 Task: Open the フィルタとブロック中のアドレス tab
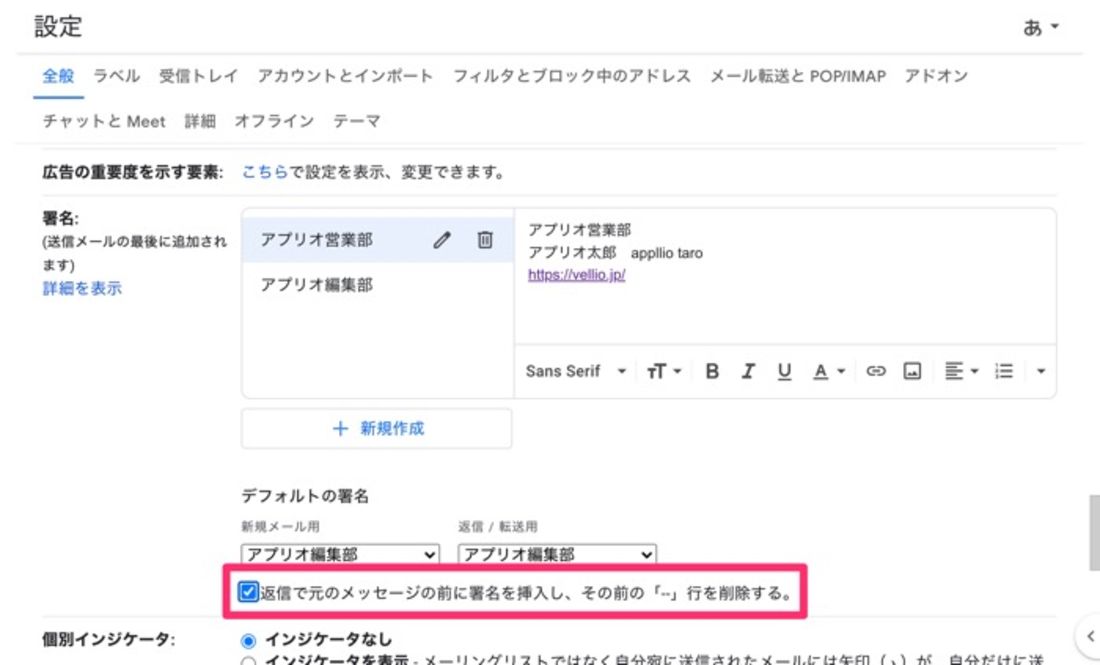[x=572, y=76]
